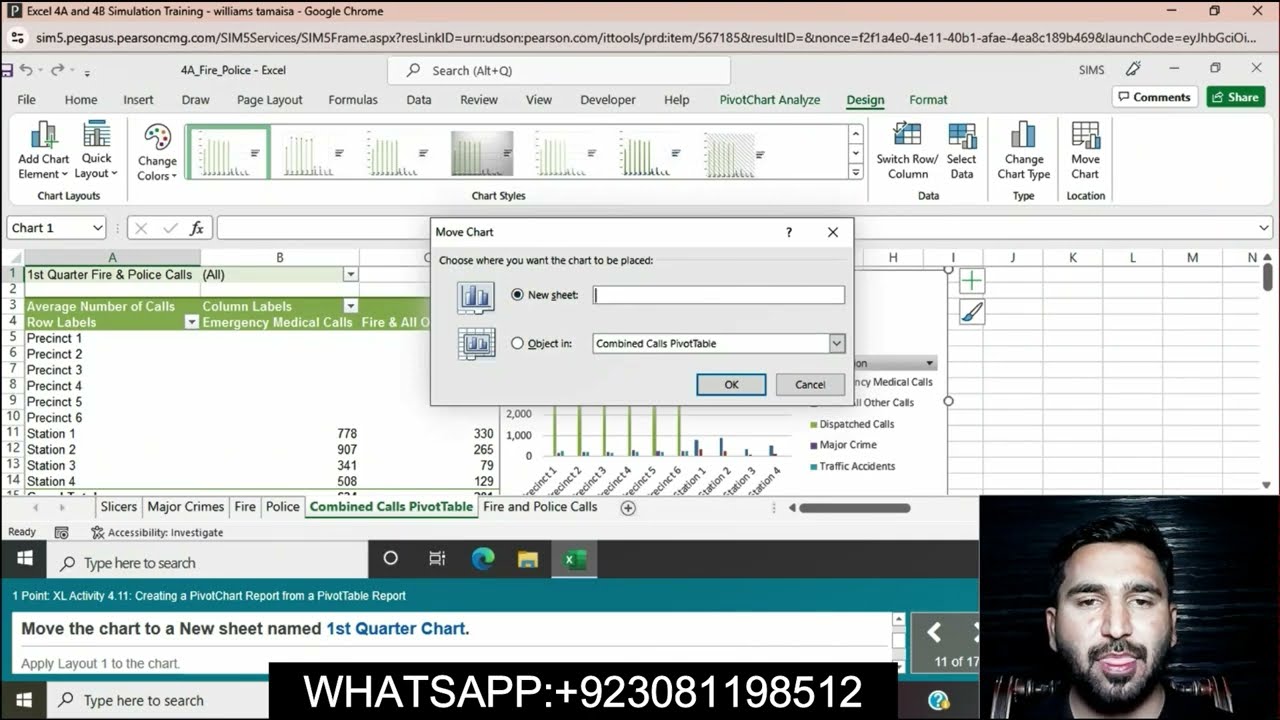Expand the formula bar

(x=1264, y=228)
